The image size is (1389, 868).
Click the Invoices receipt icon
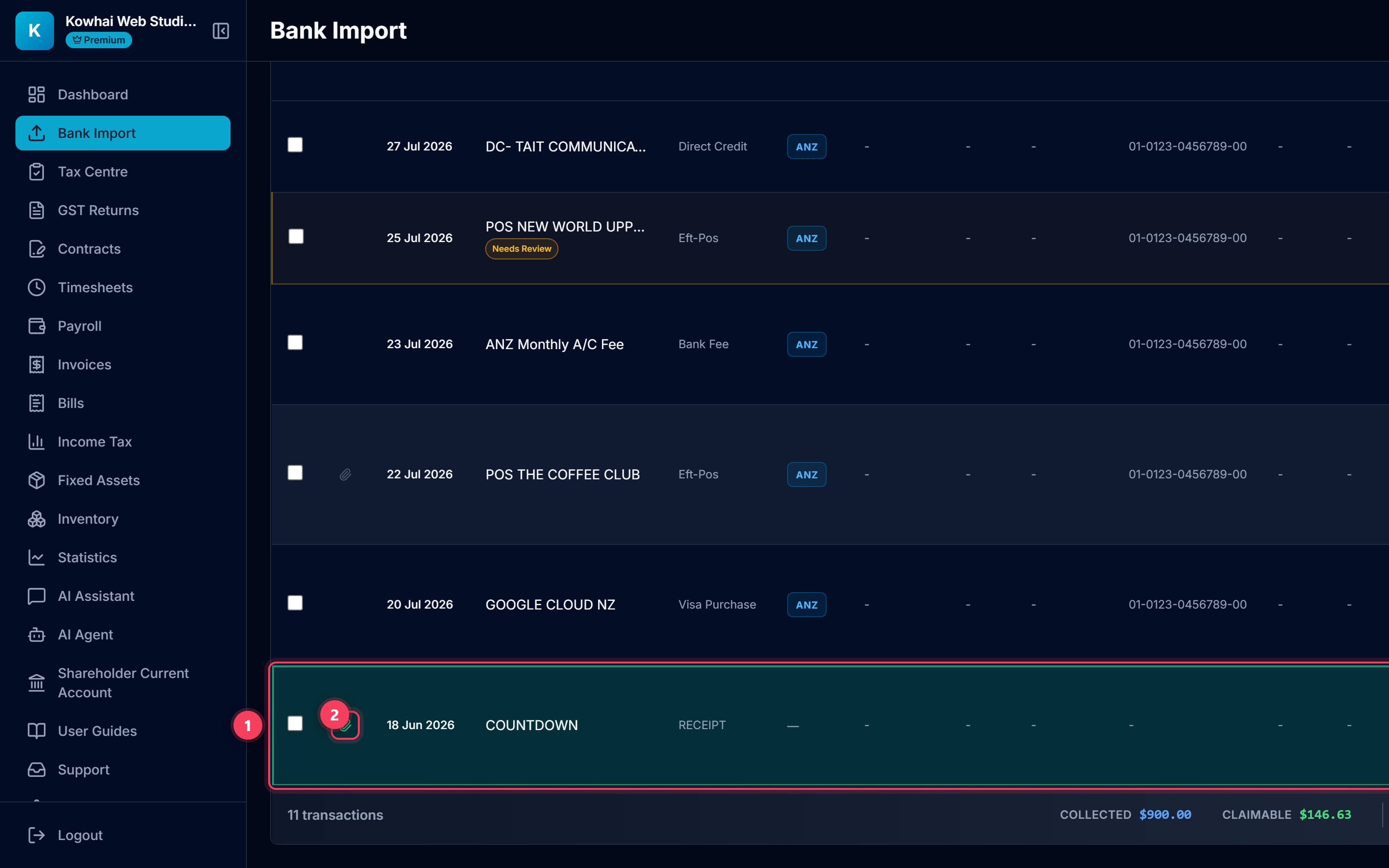(37, 364)
